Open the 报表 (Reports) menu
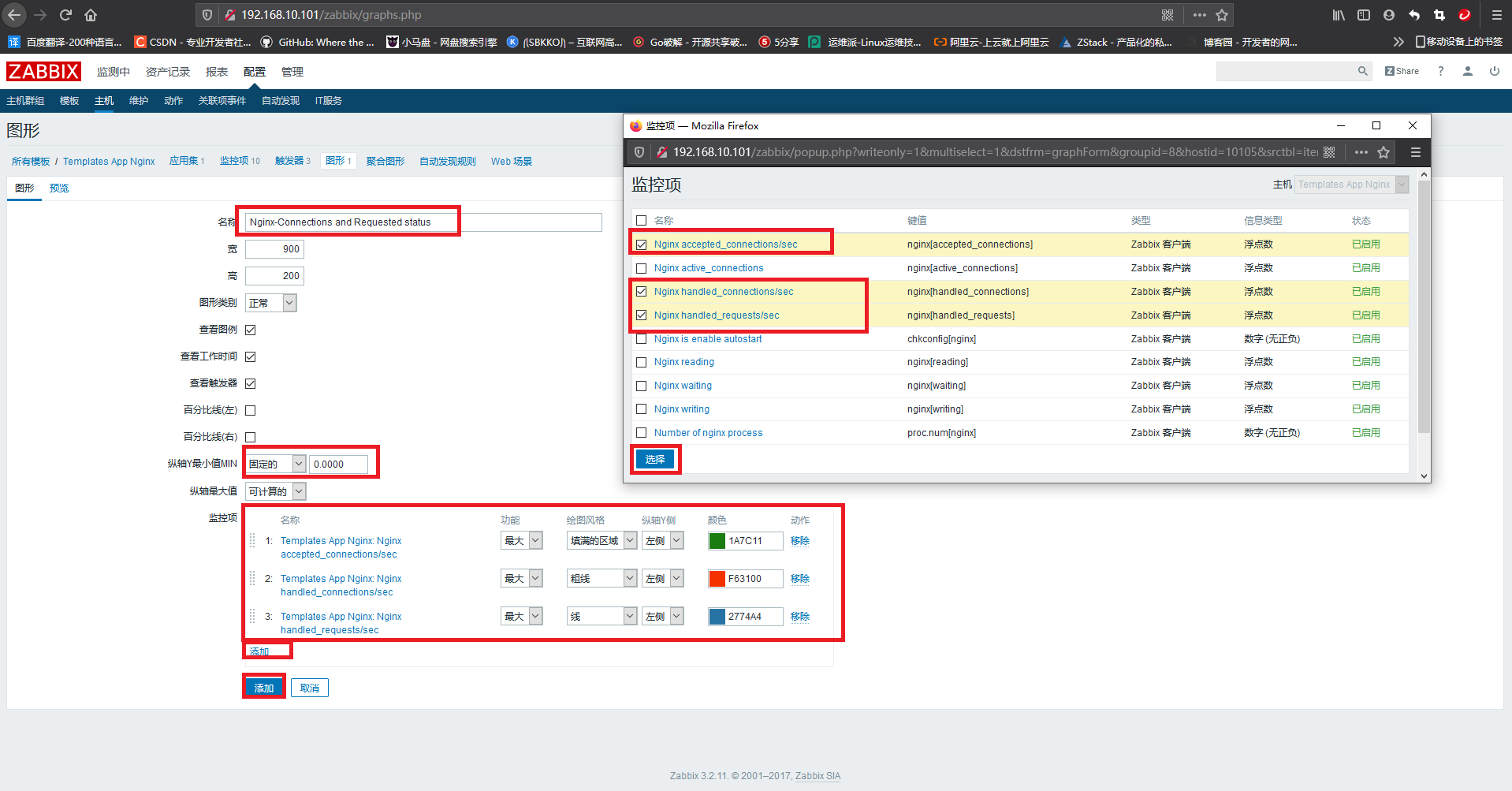 click(x=217, y=72)
